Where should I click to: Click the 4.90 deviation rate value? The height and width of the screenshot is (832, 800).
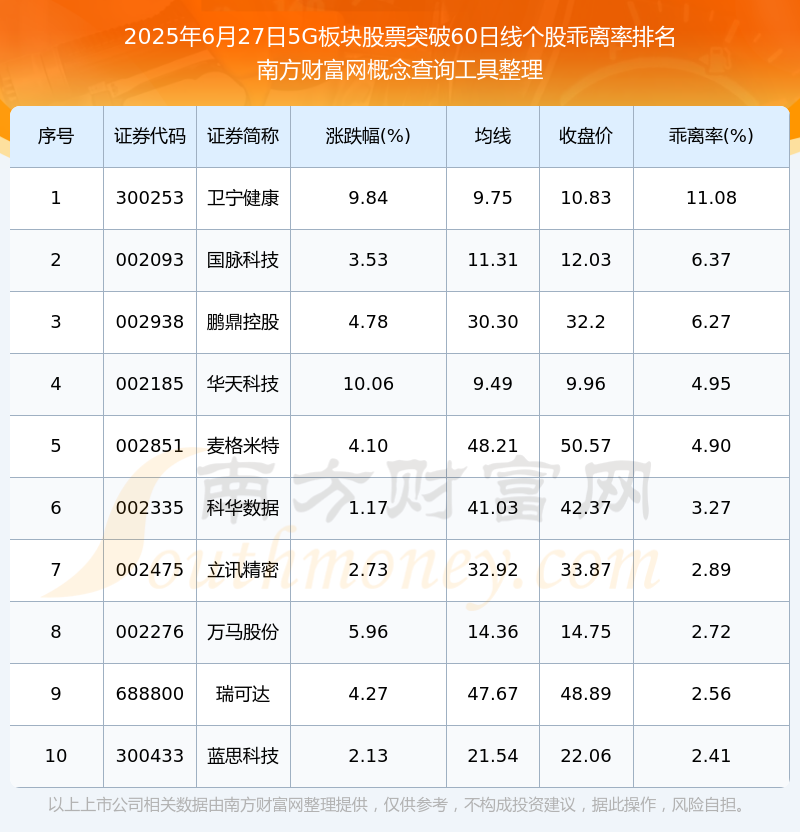(x=711, y=446)
